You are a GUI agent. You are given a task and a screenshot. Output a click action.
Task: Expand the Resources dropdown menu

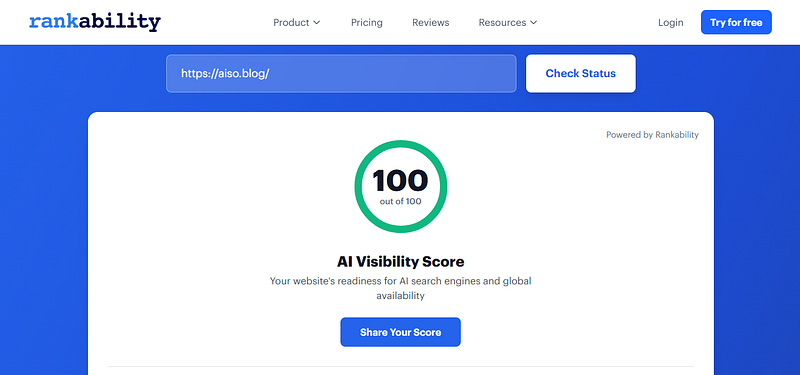[508, 22]
